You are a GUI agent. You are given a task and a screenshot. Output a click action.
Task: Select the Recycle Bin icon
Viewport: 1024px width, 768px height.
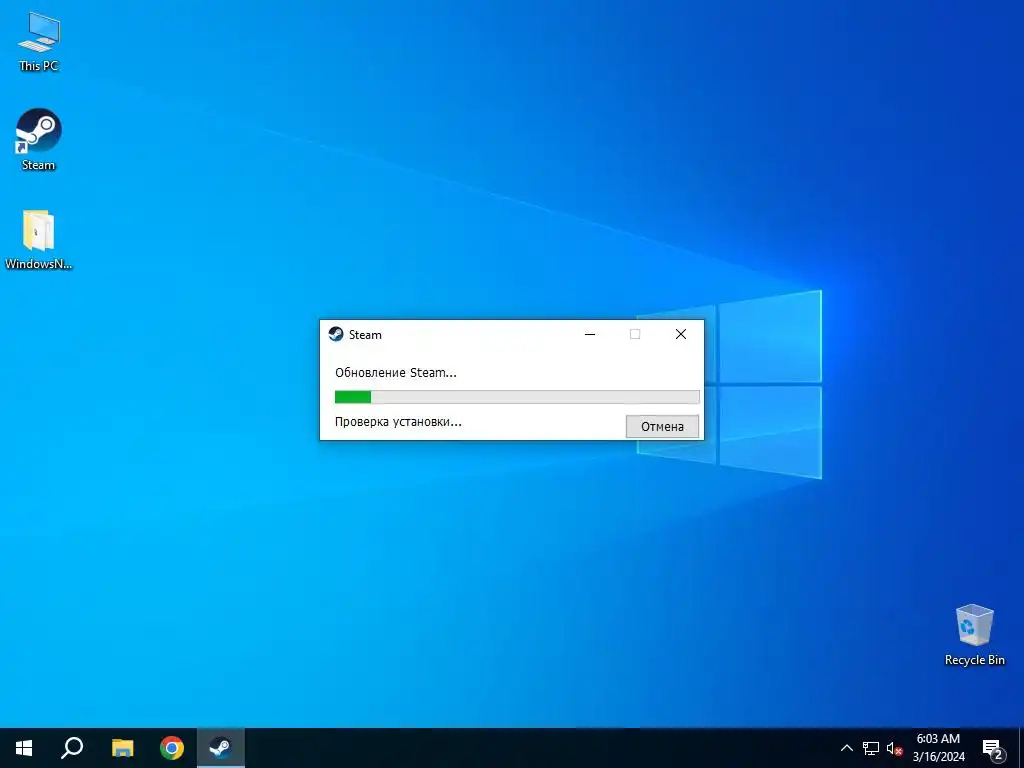(x=974, y=635)
